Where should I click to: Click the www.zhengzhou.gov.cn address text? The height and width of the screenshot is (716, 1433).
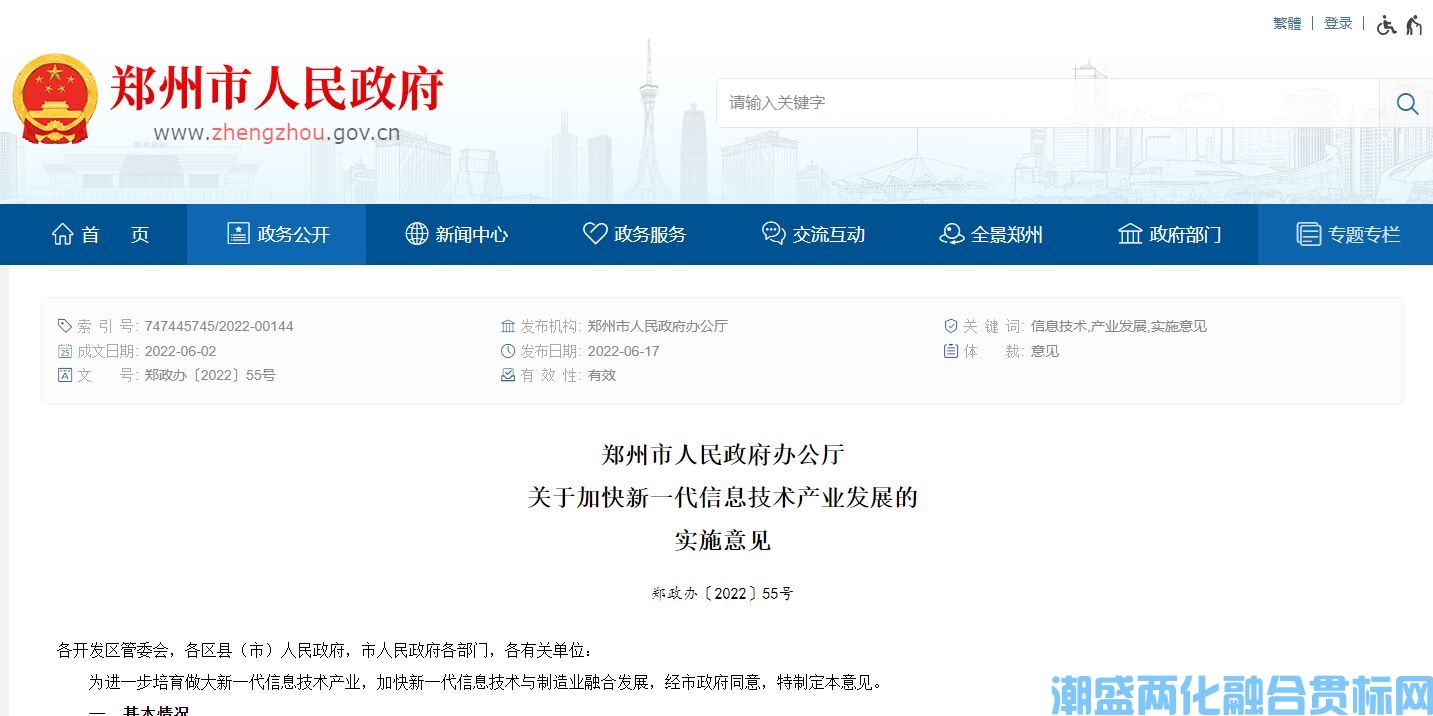tap(277, 133)
